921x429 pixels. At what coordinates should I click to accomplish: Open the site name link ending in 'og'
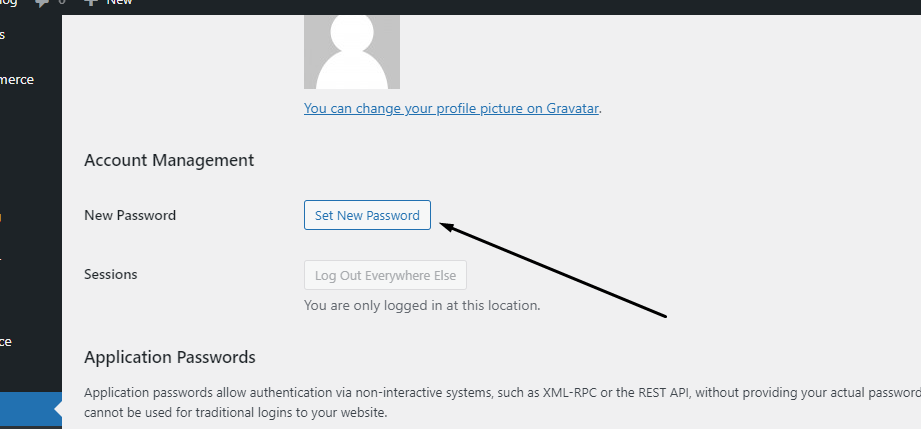(x=9, y=3)
